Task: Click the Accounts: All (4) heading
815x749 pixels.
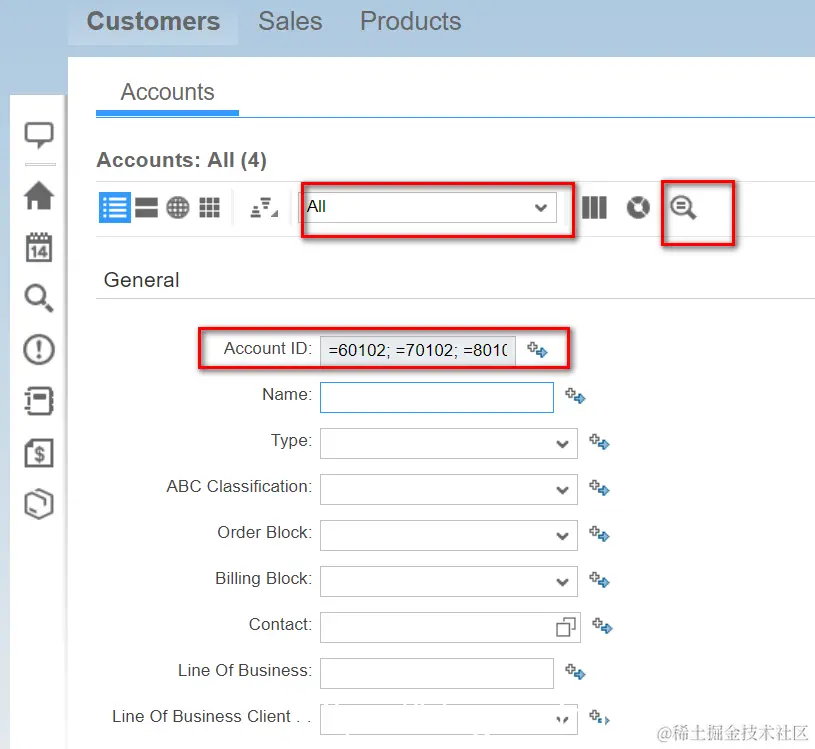Action: (x=181, y=160)
